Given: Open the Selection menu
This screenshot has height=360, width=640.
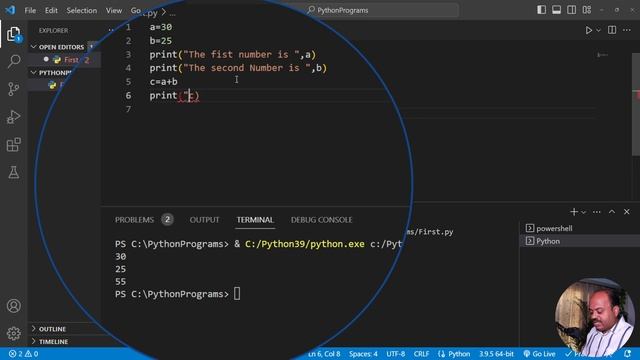Looking at the screenshot, I should click(x=82, y=10).
